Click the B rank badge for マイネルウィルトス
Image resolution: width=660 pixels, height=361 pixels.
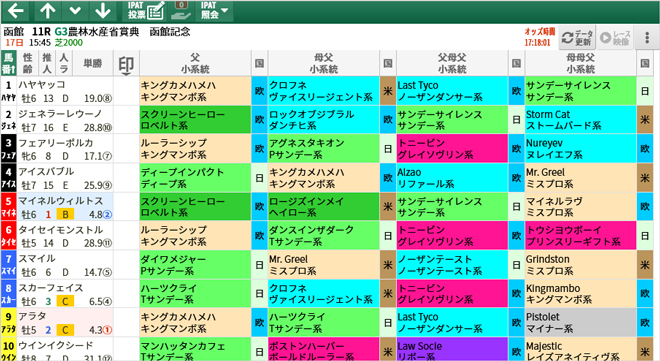coord(65,214)
